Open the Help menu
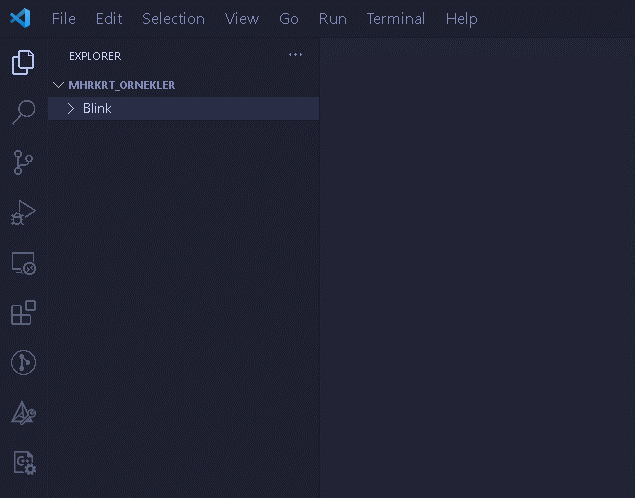 [461, 19]
